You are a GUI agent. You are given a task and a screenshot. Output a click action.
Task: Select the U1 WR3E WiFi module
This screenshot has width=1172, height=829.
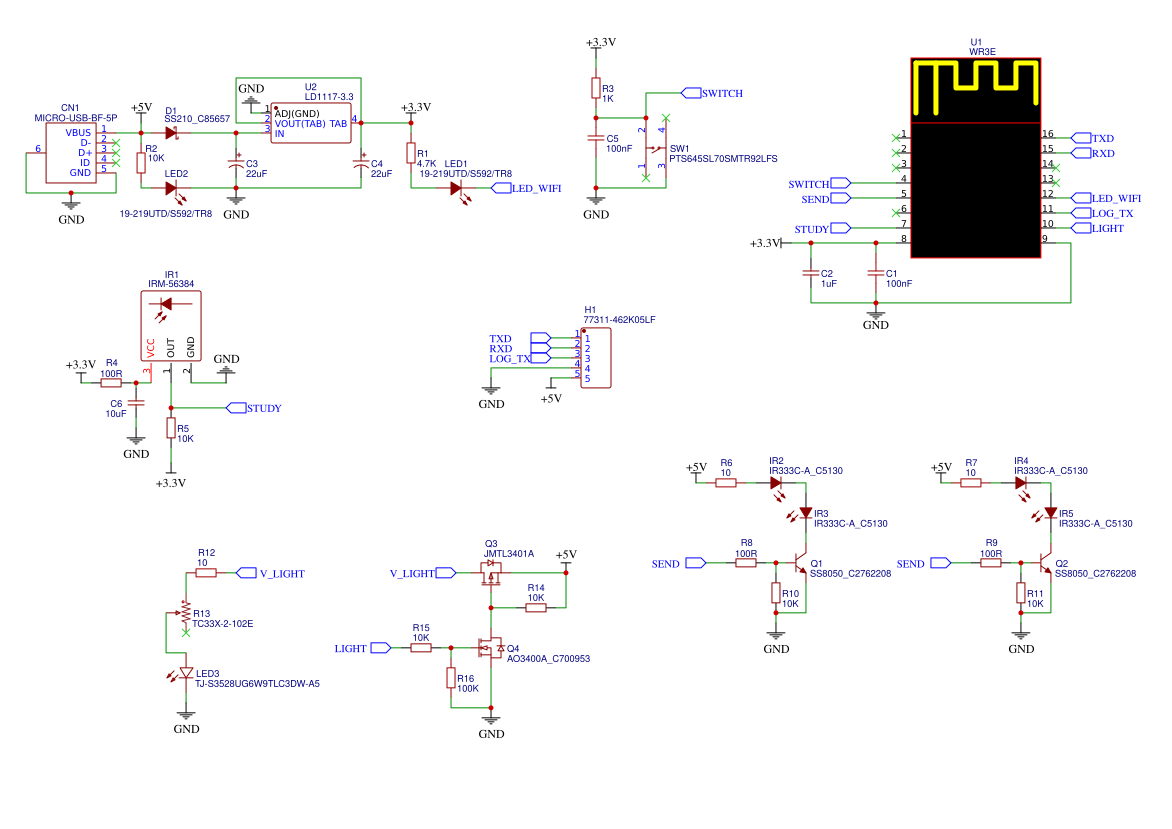tap(975, 158)
